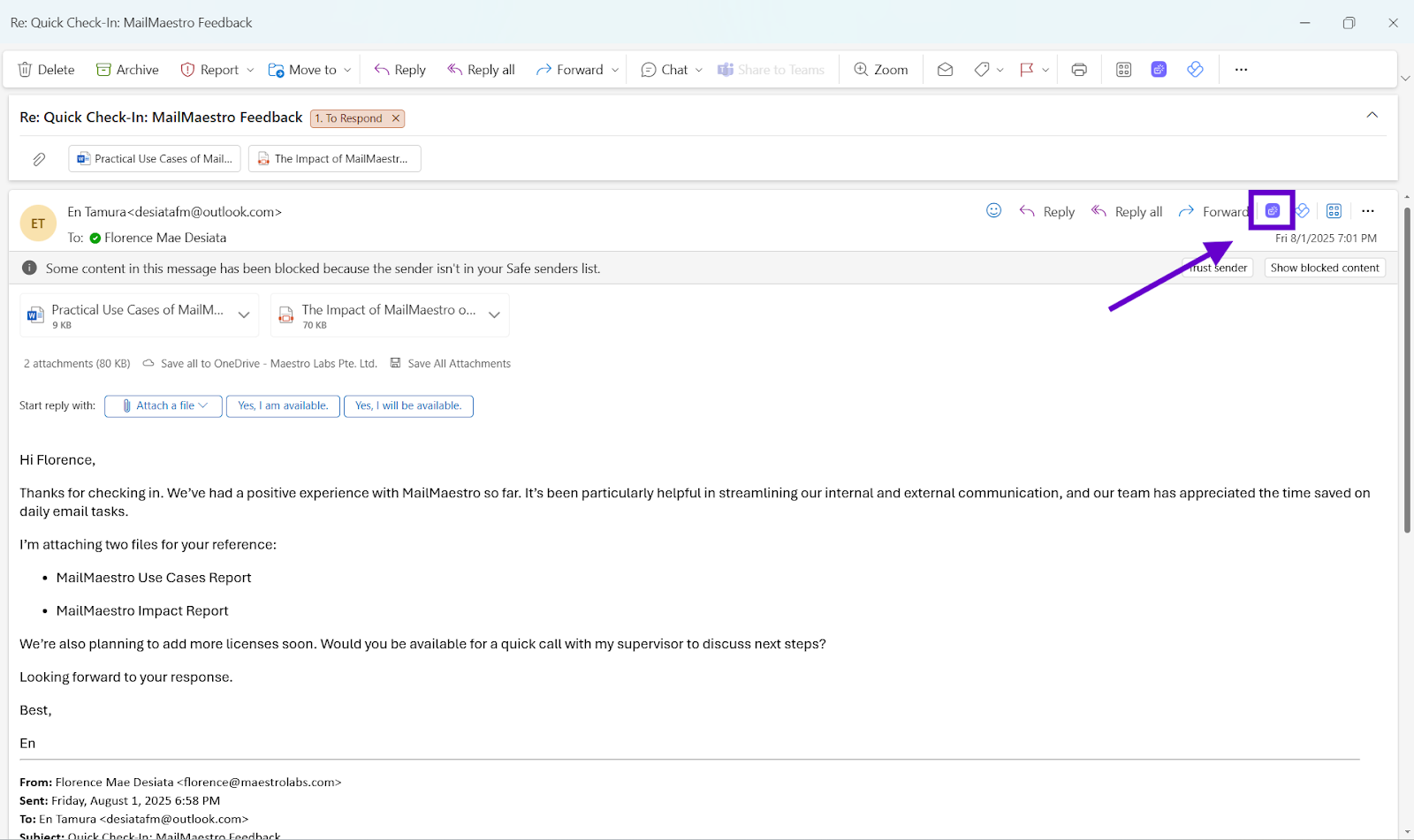Screen dimensions: 1414x840
Task: Archive this email from the toolbar
Action: pyautogui.click(x=127, y=70)
